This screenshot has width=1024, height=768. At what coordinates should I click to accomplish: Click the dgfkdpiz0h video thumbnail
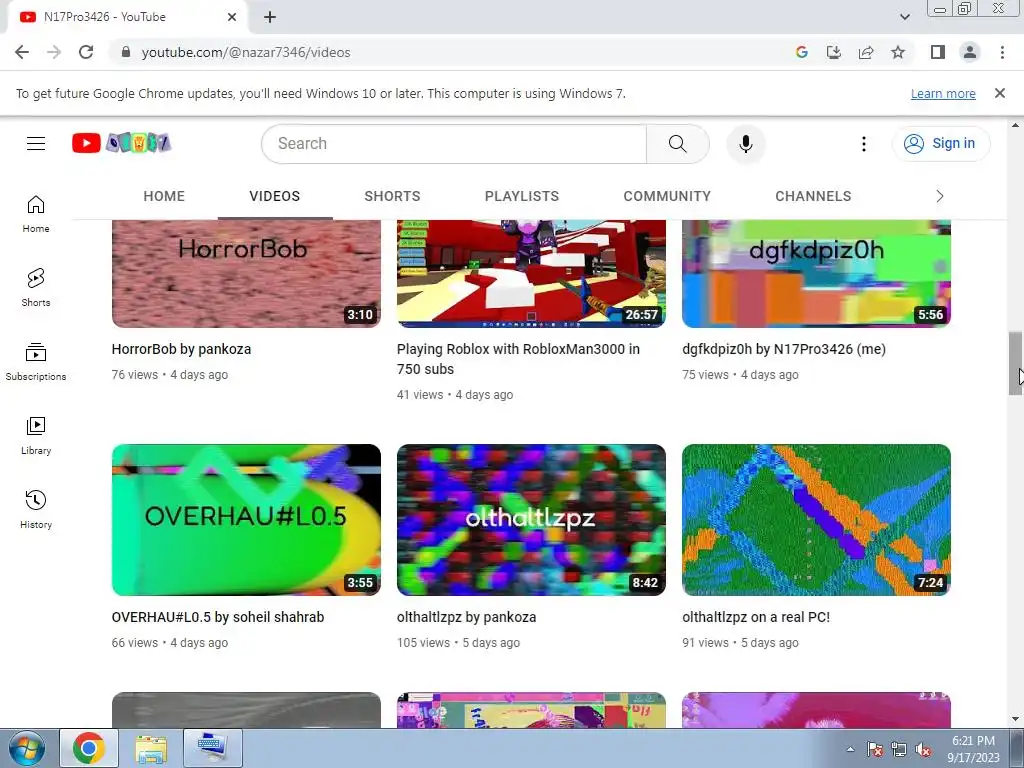click(x=816, y=273)
